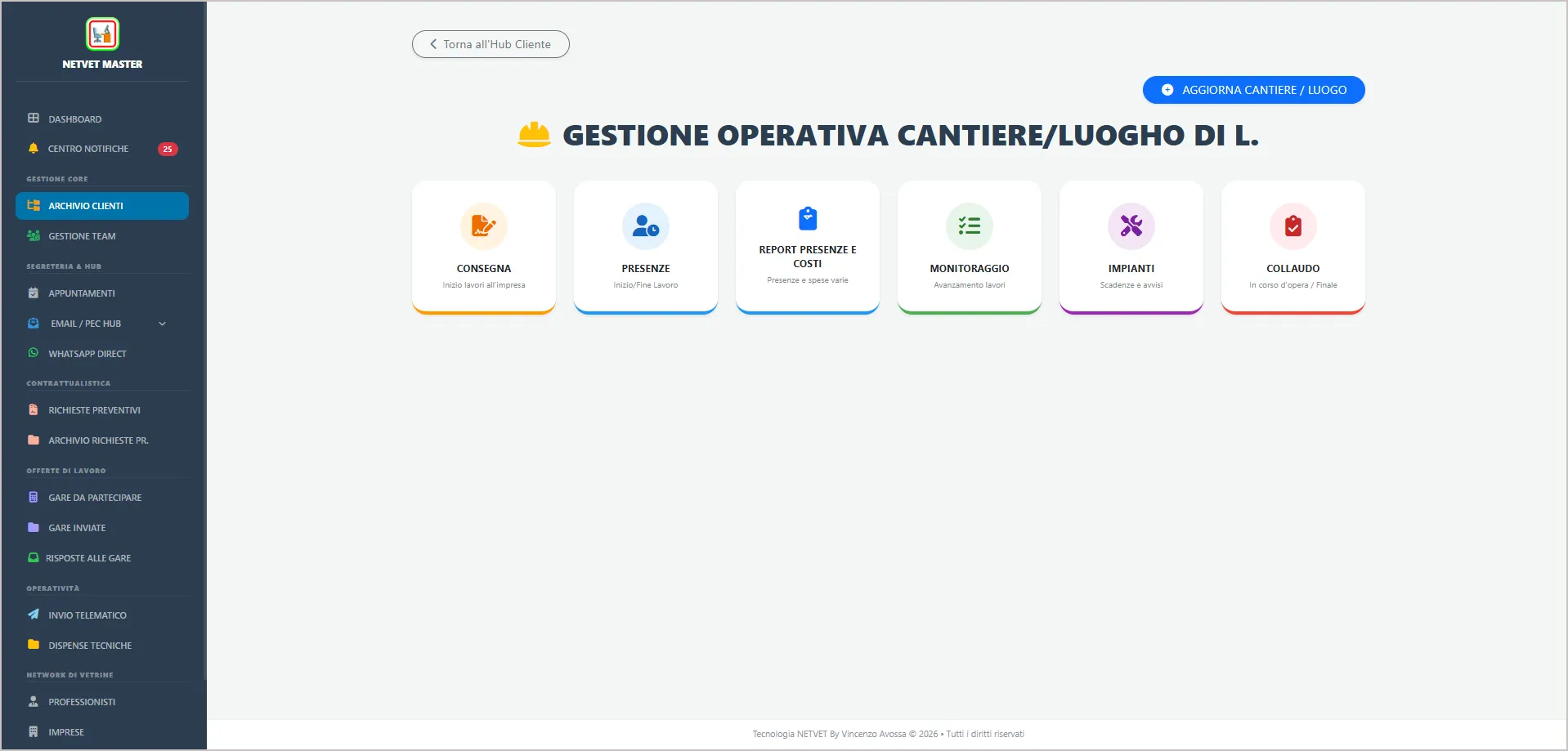The width and height of the screenshot is (1568, 751).
Task: Open the Report Presenze e Costi clipboard icon
Action: pos(808,219)
